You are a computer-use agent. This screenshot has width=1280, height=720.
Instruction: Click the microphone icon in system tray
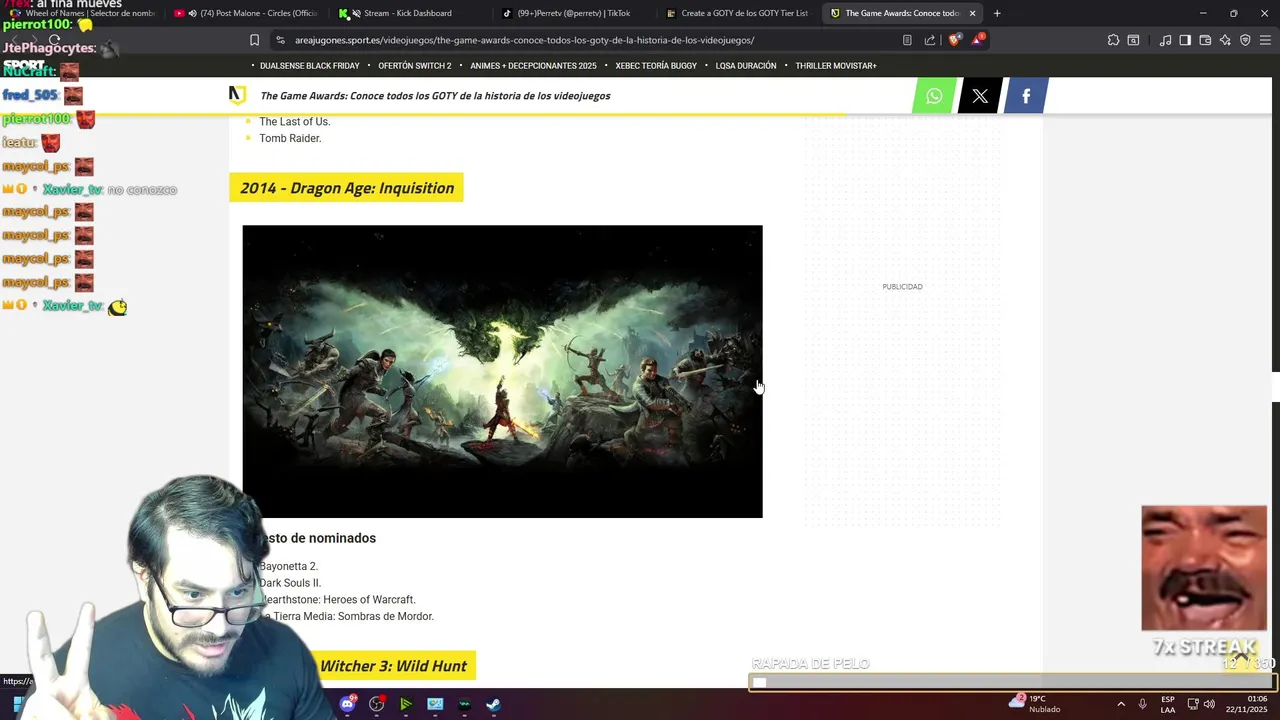pos(1142,704)
